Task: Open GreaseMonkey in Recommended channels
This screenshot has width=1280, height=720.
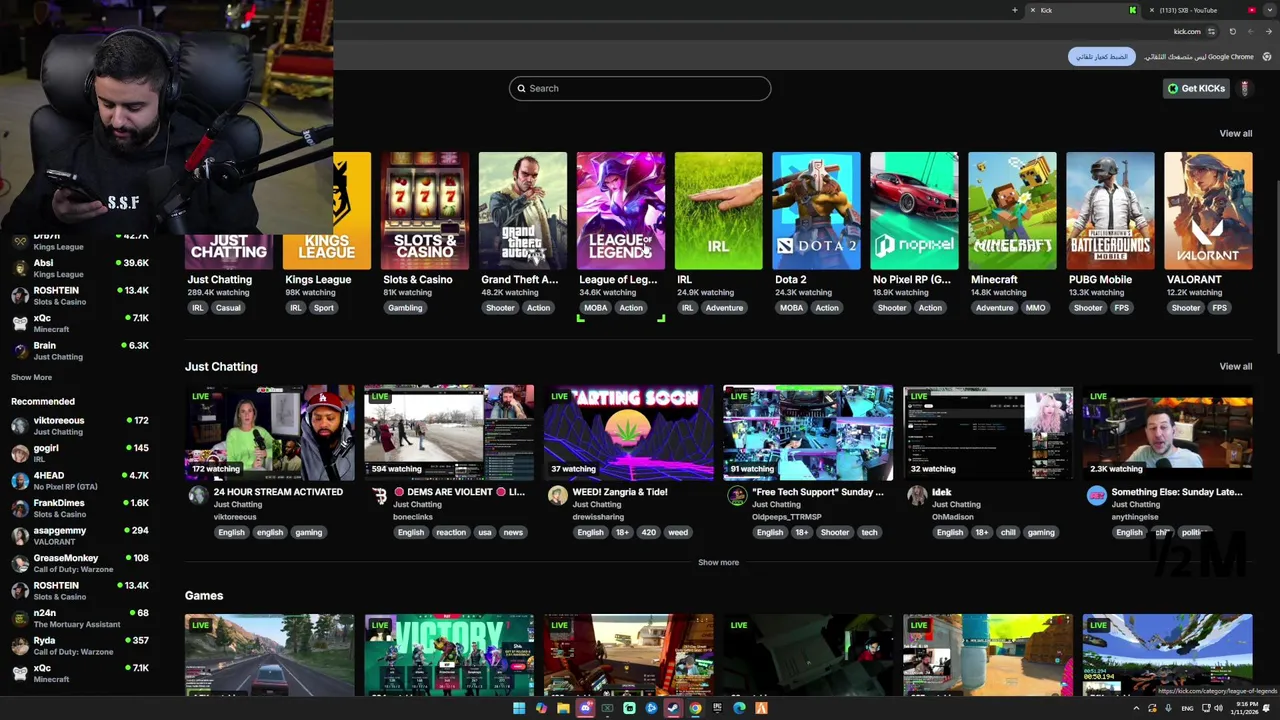Action: coord(80,563)
